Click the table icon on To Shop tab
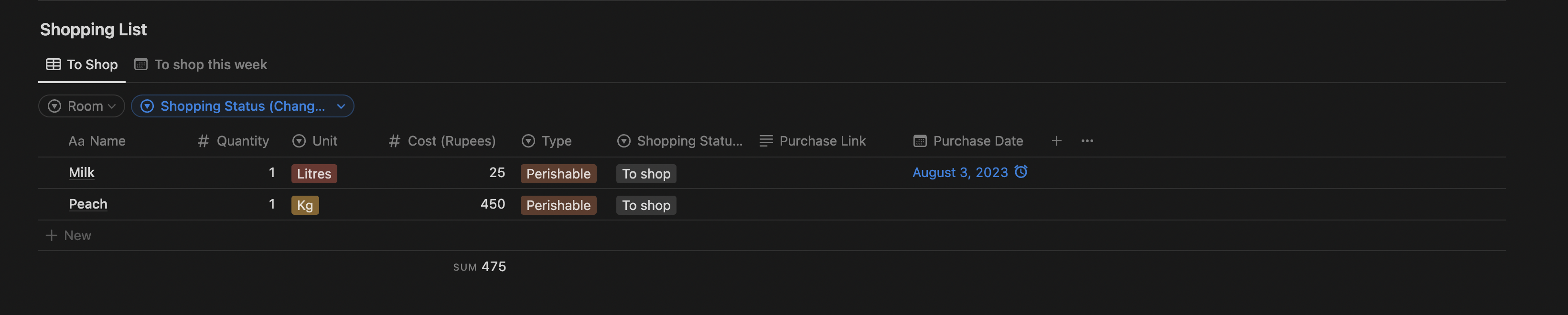Image resolution: width=1568 pixels, height=315 pixels. 54,64
